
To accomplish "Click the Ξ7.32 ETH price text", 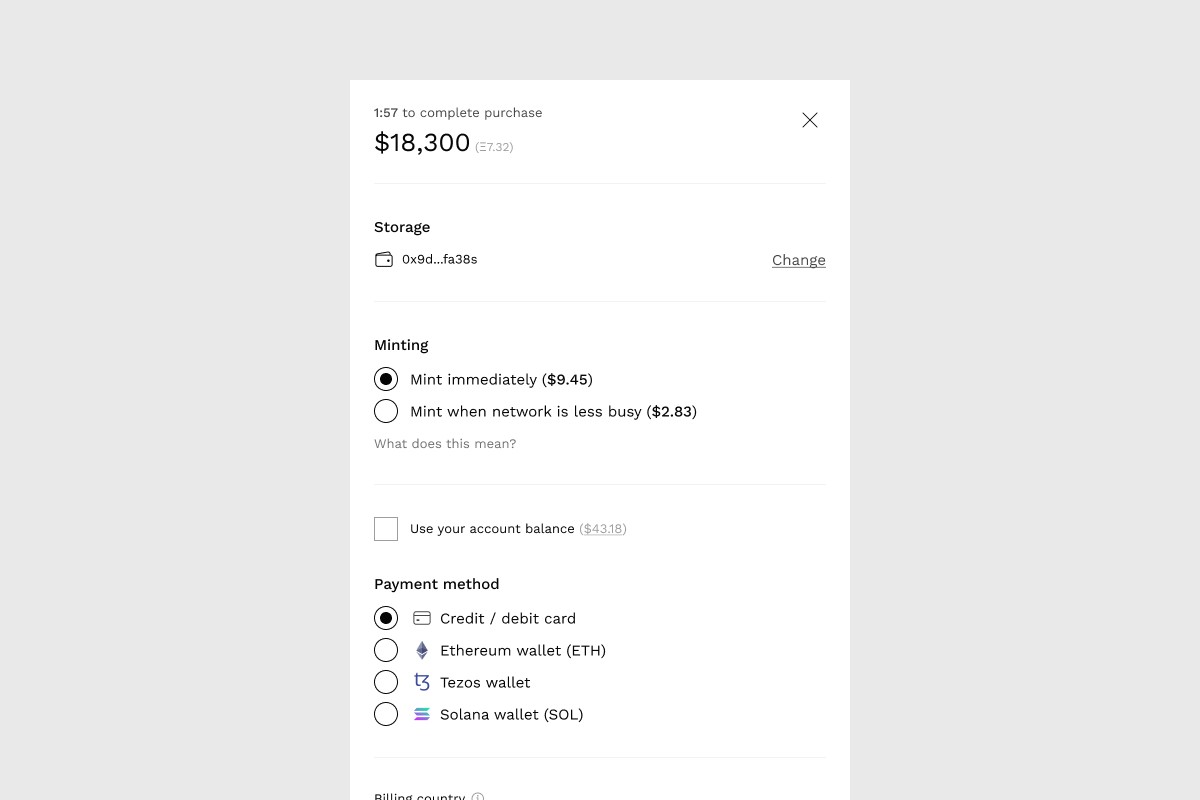I will (x=494, y=147).
